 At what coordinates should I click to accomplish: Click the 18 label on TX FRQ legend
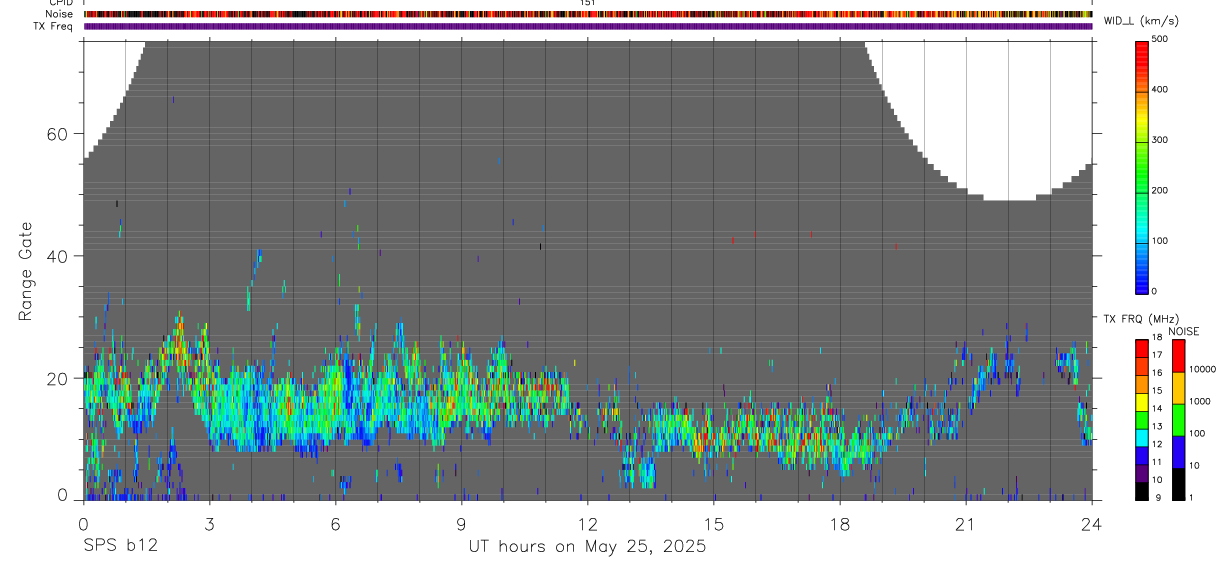tap(1156, 337)
